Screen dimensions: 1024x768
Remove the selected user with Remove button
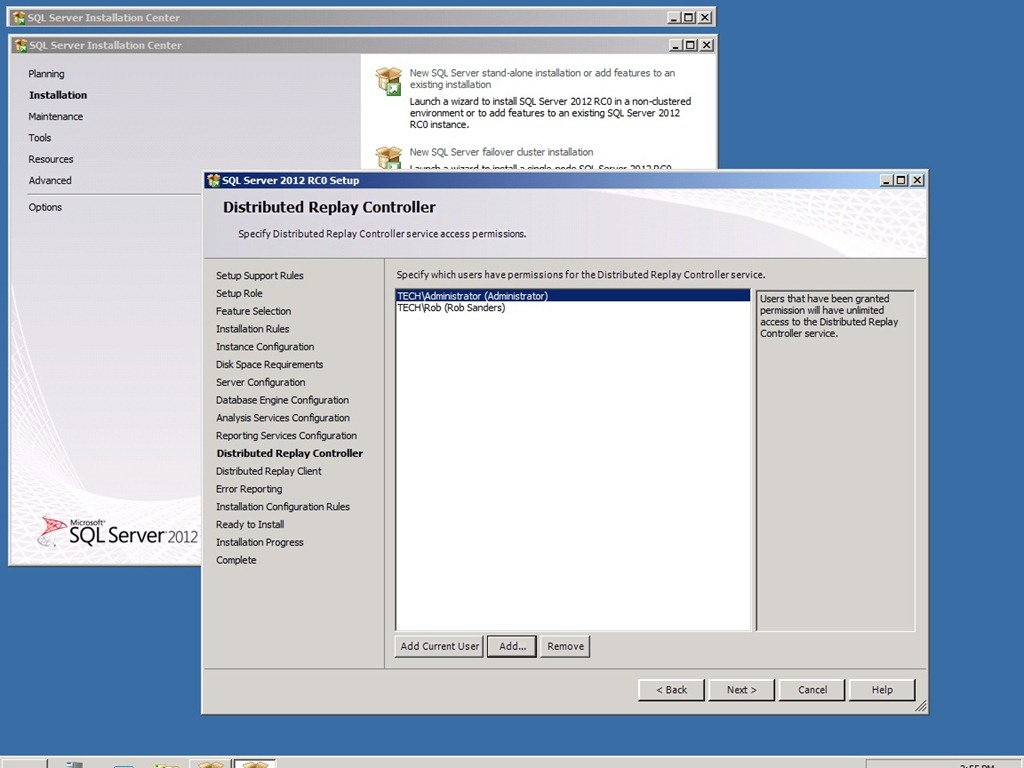tap(565, 646)
